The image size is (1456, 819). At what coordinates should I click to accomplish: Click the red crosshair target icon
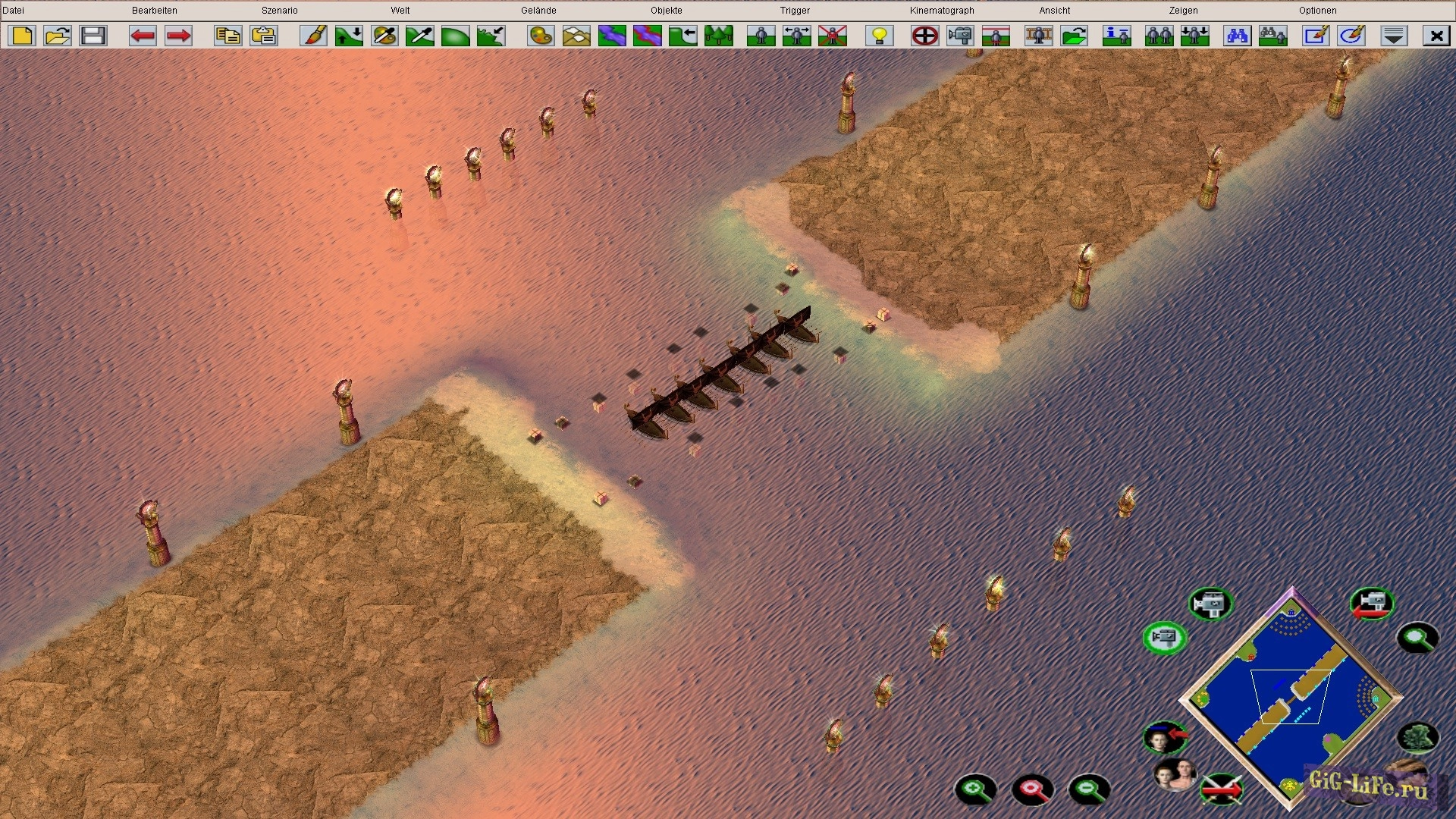tap(924, 36)
